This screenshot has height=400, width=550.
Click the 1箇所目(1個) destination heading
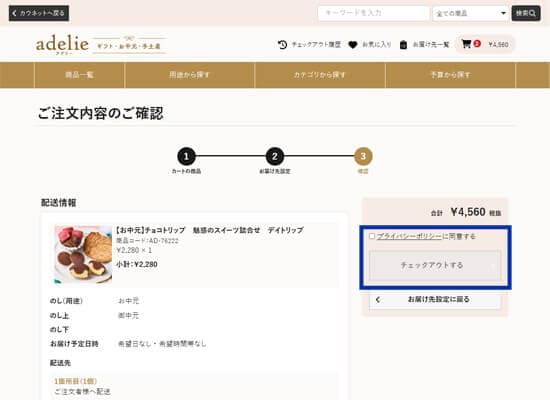click(x=75, y=381)
